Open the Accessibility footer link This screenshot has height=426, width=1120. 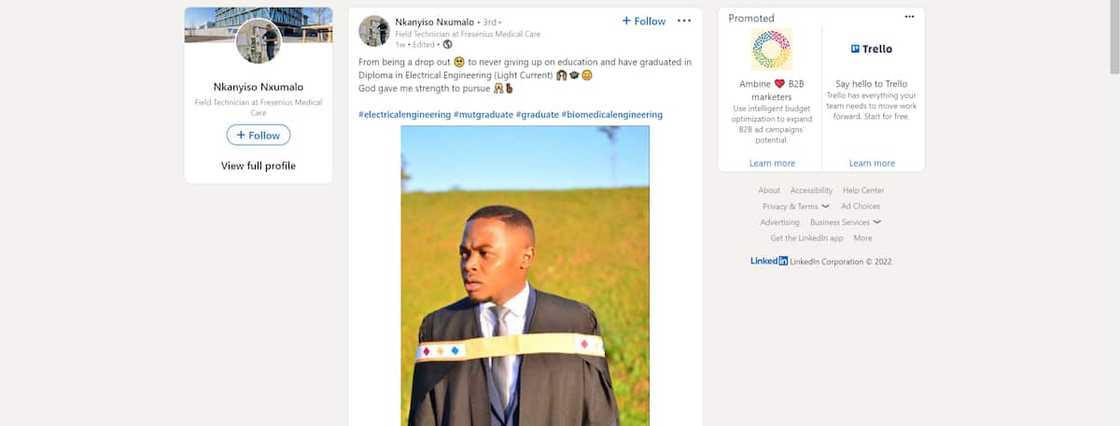(x=811, y=190)
